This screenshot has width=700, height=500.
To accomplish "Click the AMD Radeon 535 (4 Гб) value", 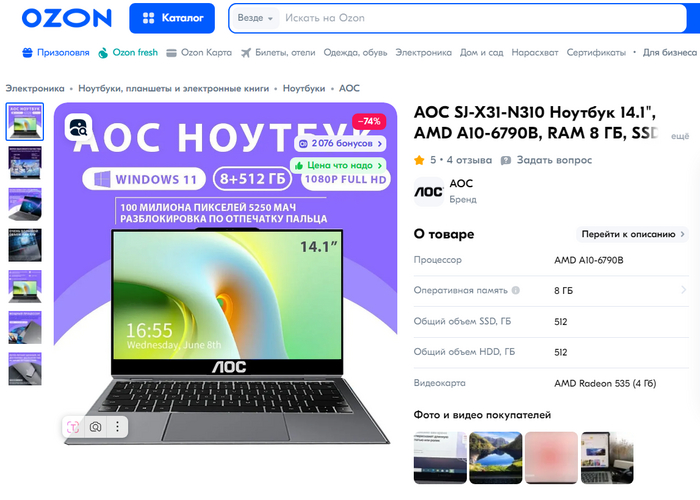I will point(605,383).
